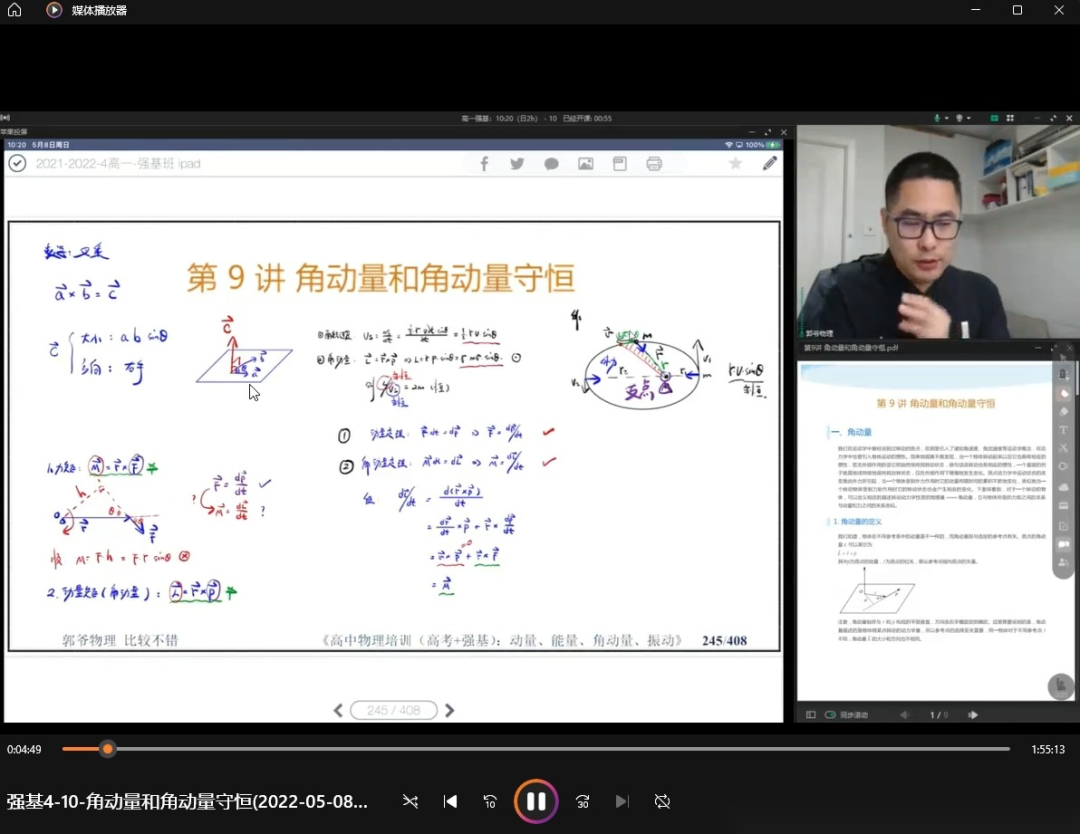1080x834 pixels.
Task: Click the media player app title
Action: click(99, 10)
